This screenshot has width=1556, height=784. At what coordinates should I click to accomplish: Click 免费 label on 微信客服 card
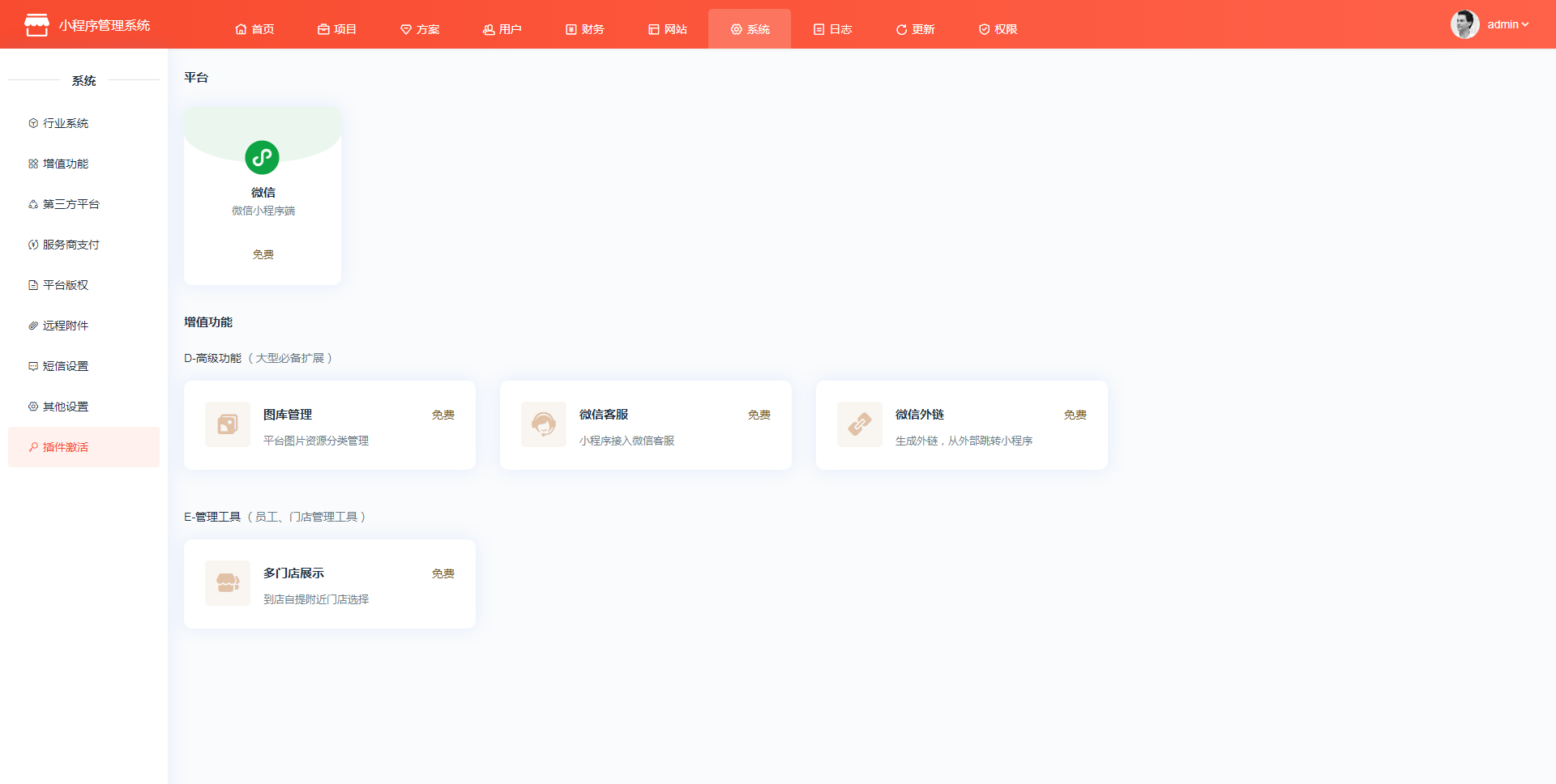pos(759,415)
